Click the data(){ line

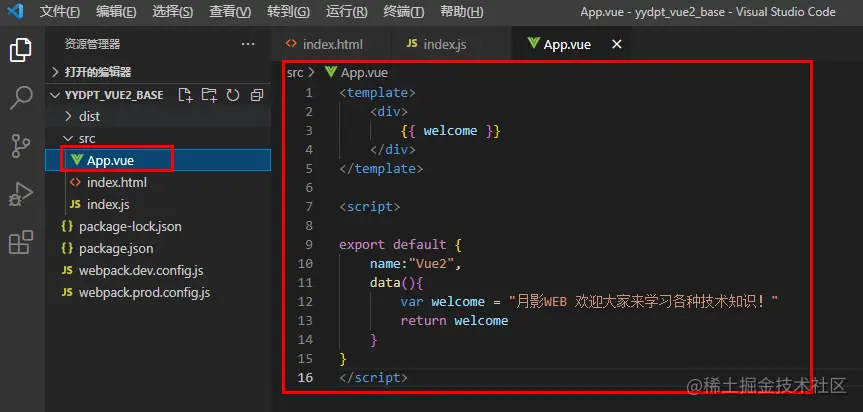pos(396,283)
